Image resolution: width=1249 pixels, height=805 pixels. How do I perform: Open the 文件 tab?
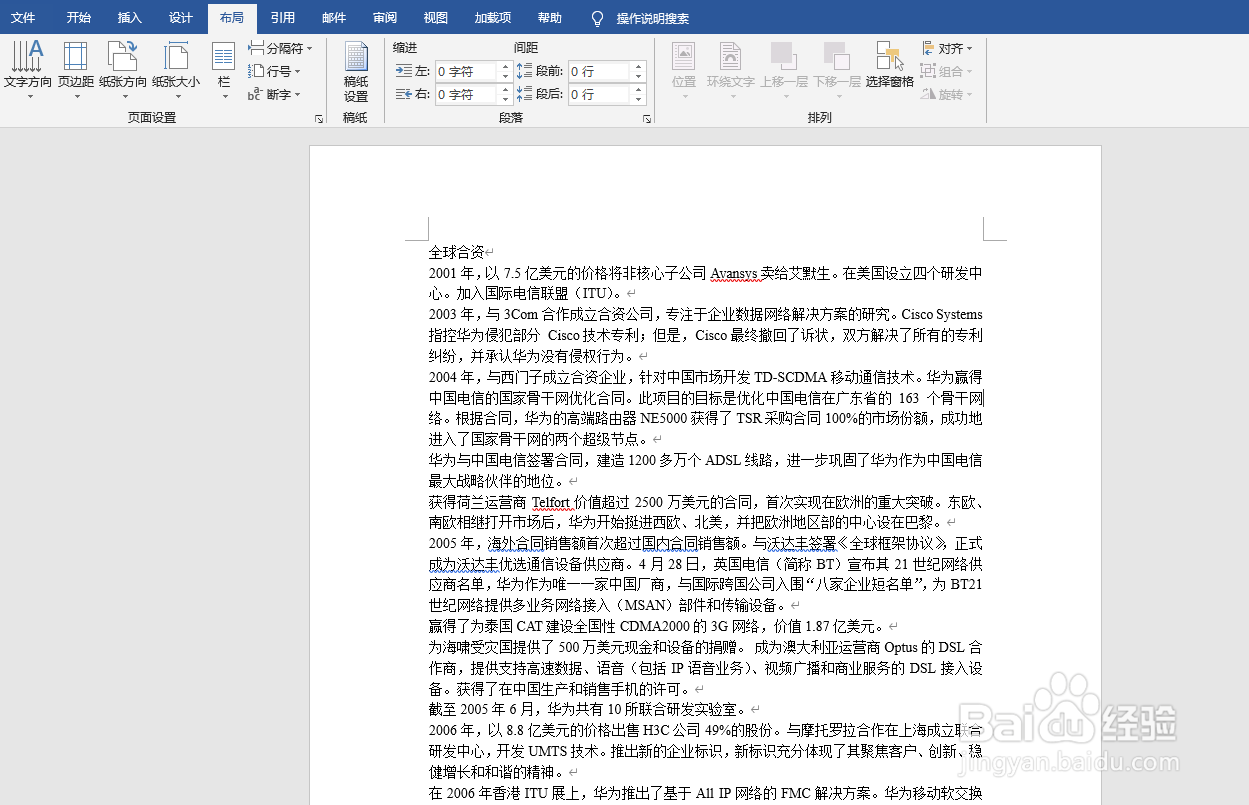click(23, 18)
